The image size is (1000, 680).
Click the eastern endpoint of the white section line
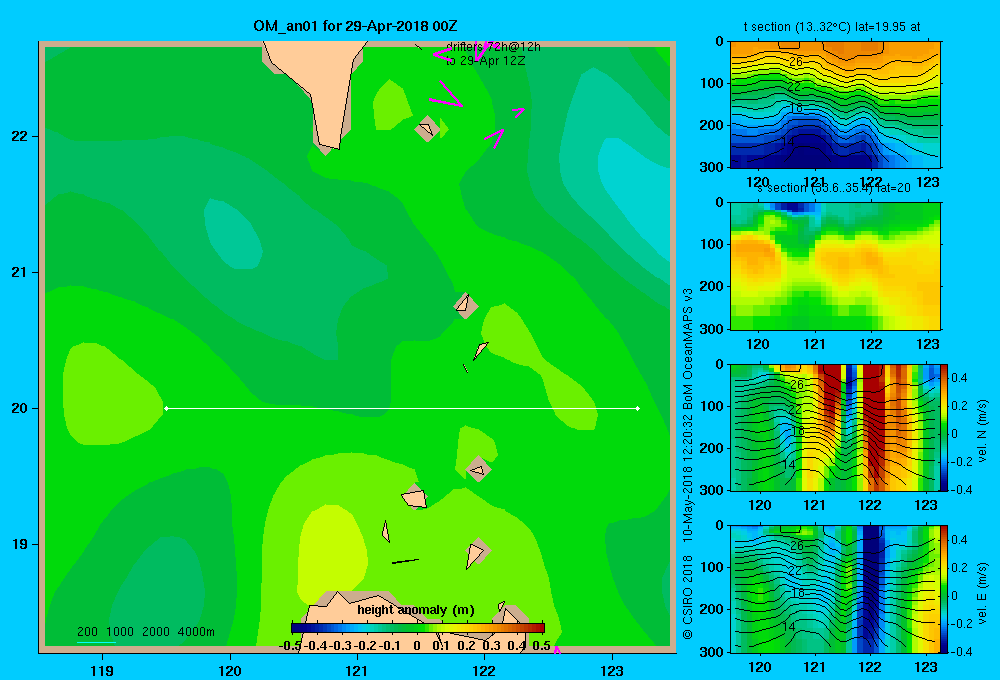pos(637,408)
